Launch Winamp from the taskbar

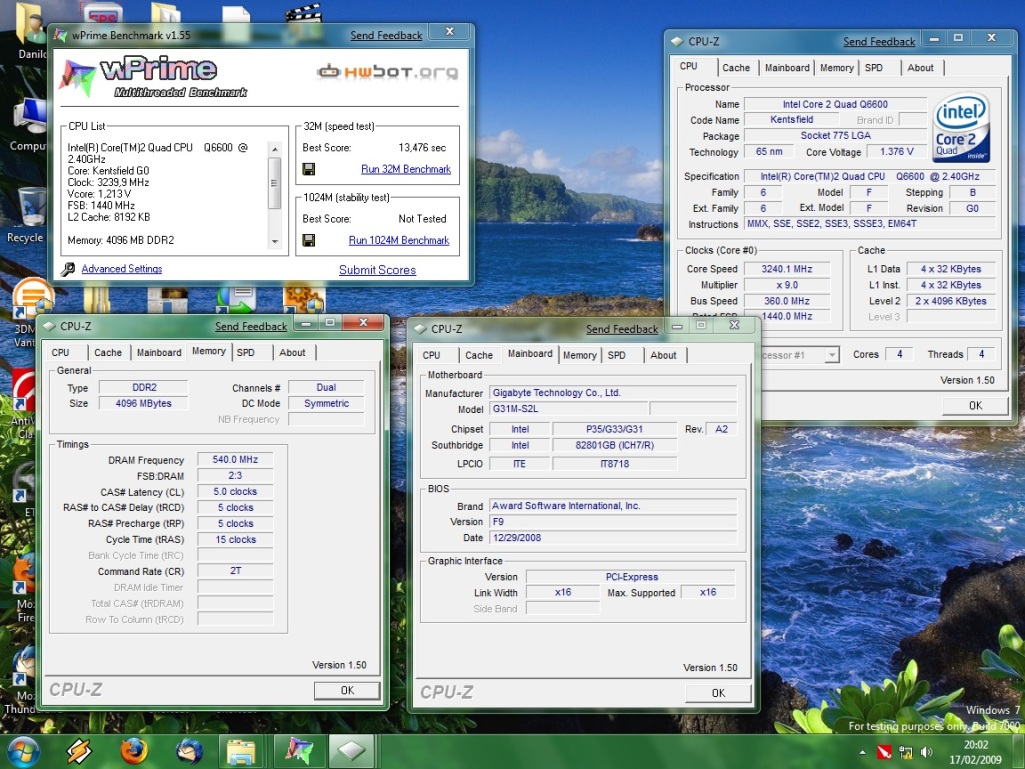coord(80,751)
